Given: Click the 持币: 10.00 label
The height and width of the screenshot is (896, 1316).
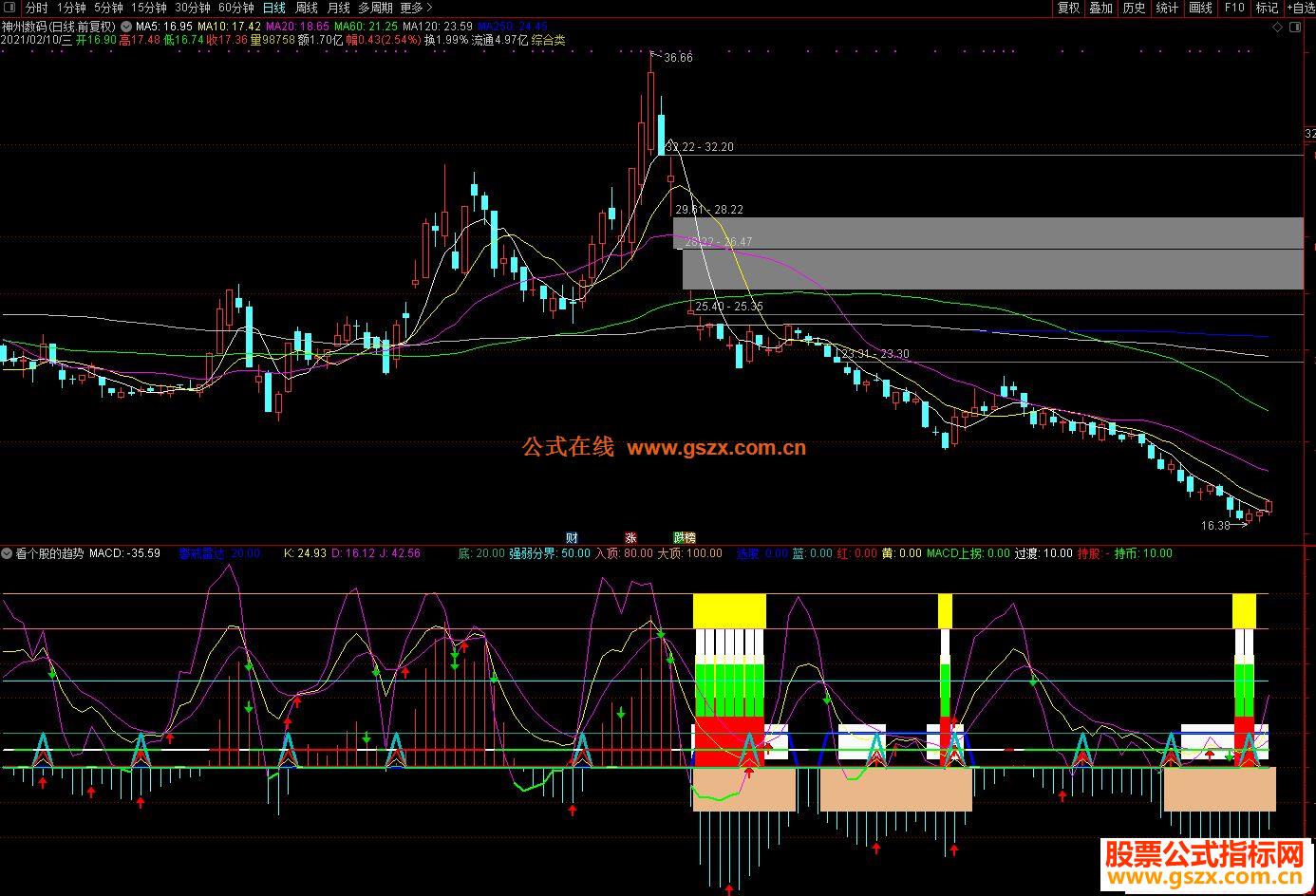Looking at the screenshot, I should point(1143,553).
